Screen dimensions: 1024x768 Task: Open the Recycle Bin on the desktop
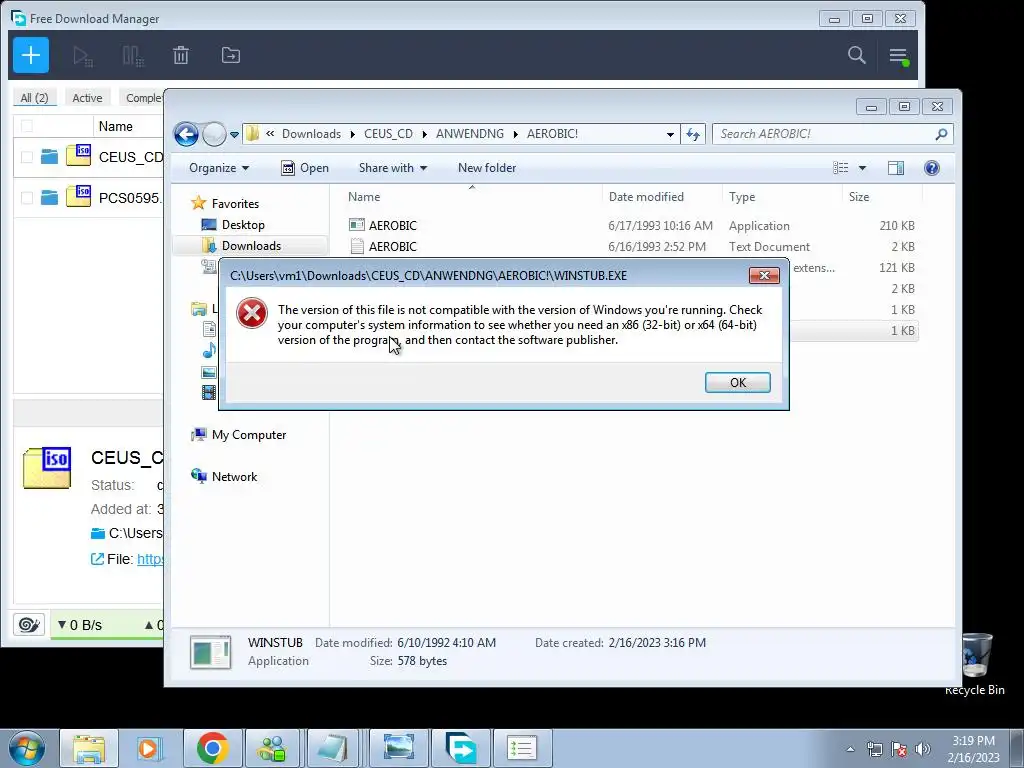point(976,664)
